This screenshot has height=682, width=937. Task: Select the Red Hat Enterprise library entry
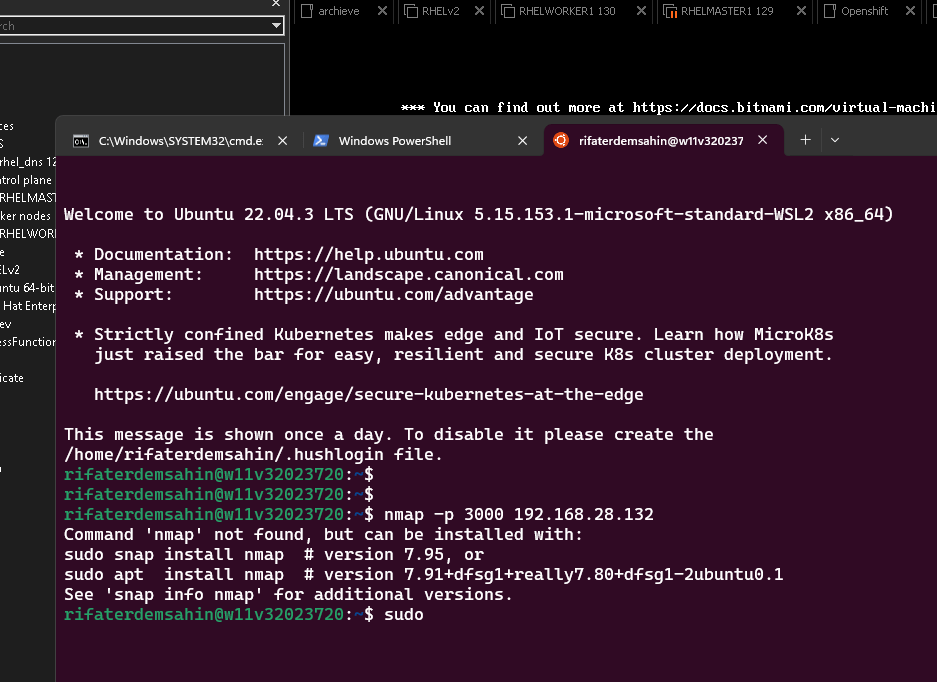[28, 305]
